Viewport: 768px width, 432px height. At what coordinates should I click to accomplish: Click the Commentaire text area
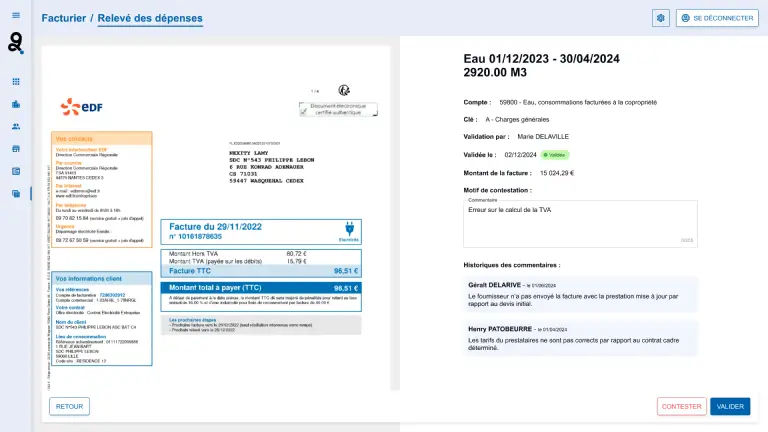[580, 223]
